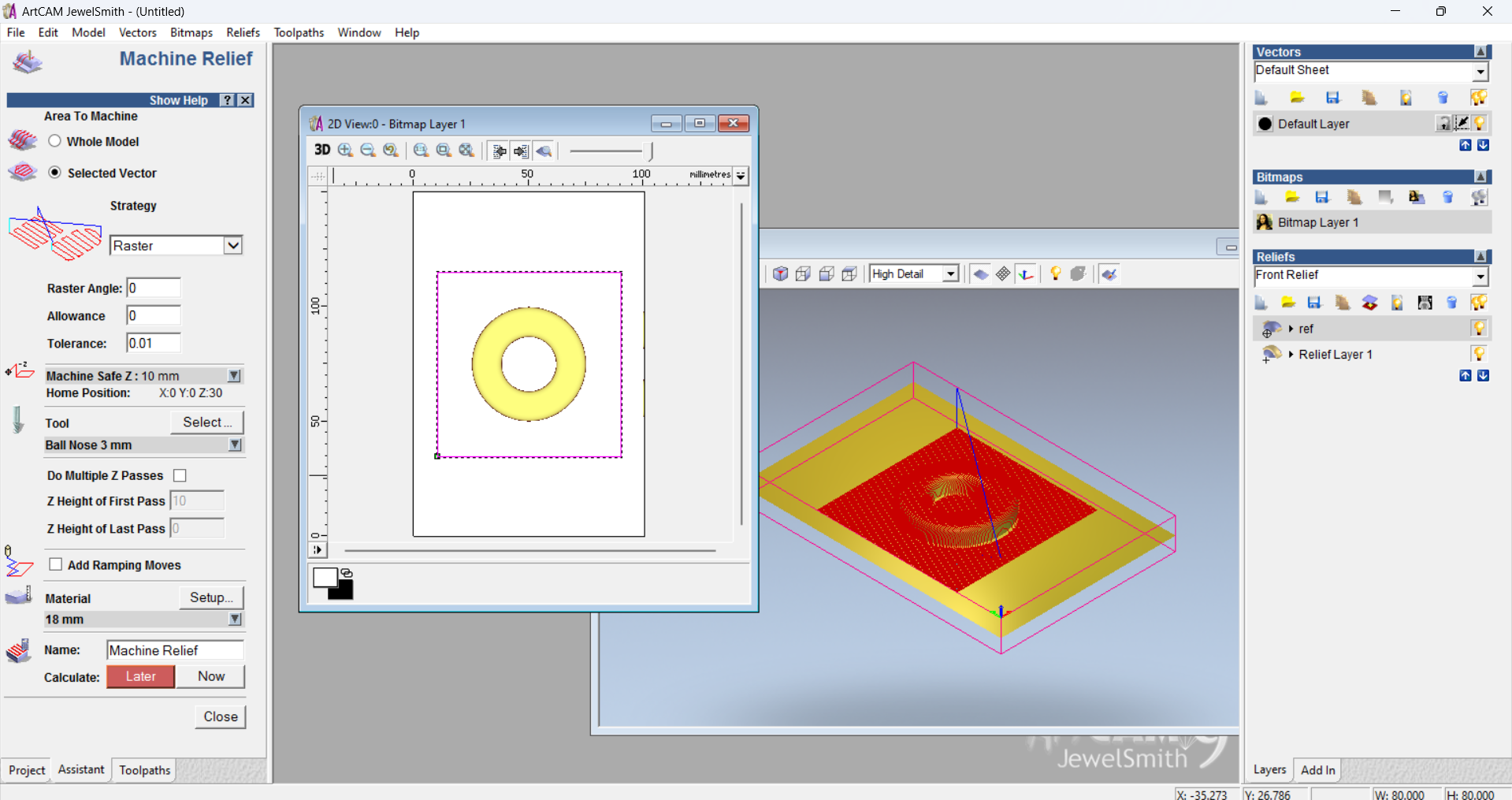Viewport: 1512px width, 800px height.
Task: Toggle the zero plane display icon
Action: click(980, 273)
